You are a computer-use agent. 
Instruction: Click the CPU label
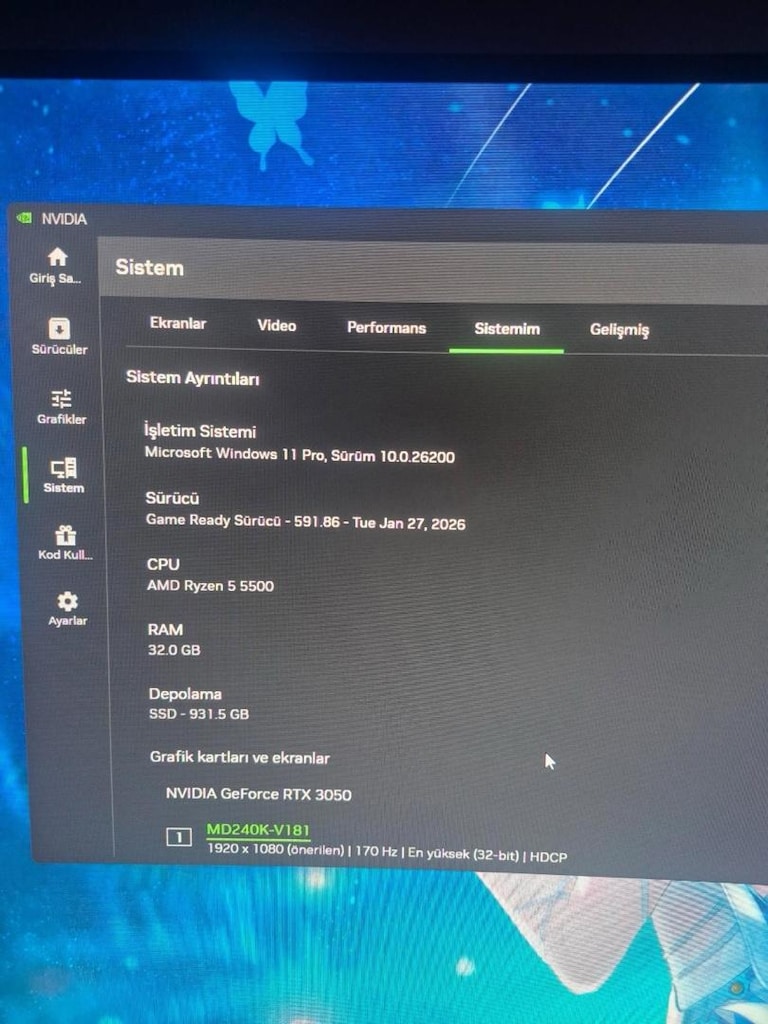[x=163, y=564]
